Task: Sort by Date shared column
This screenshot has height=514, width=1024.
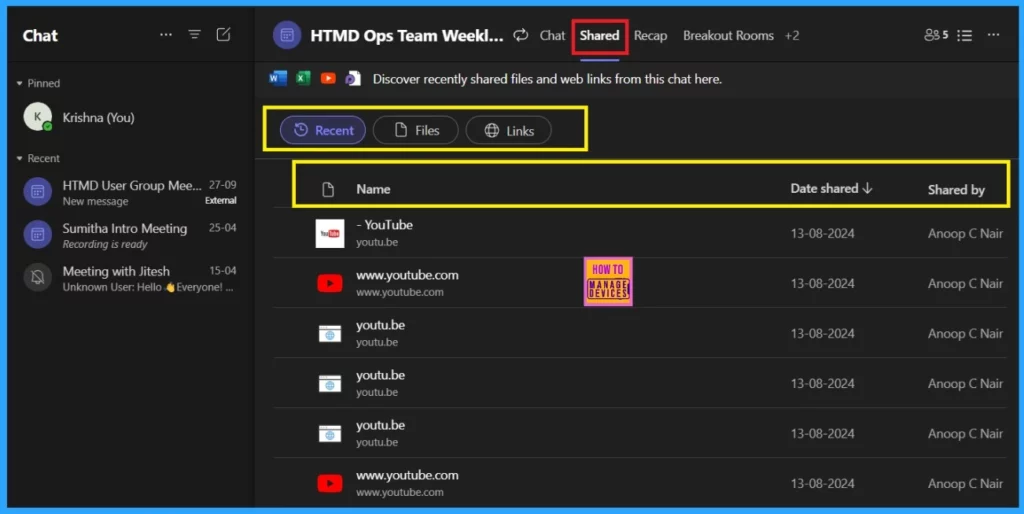Action: tap(831, 189)
